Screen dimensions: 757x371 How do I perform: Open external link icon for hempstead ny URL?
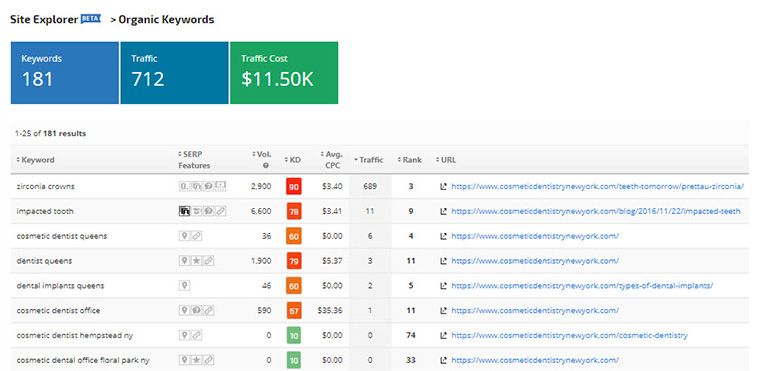(x=443, y=335)
